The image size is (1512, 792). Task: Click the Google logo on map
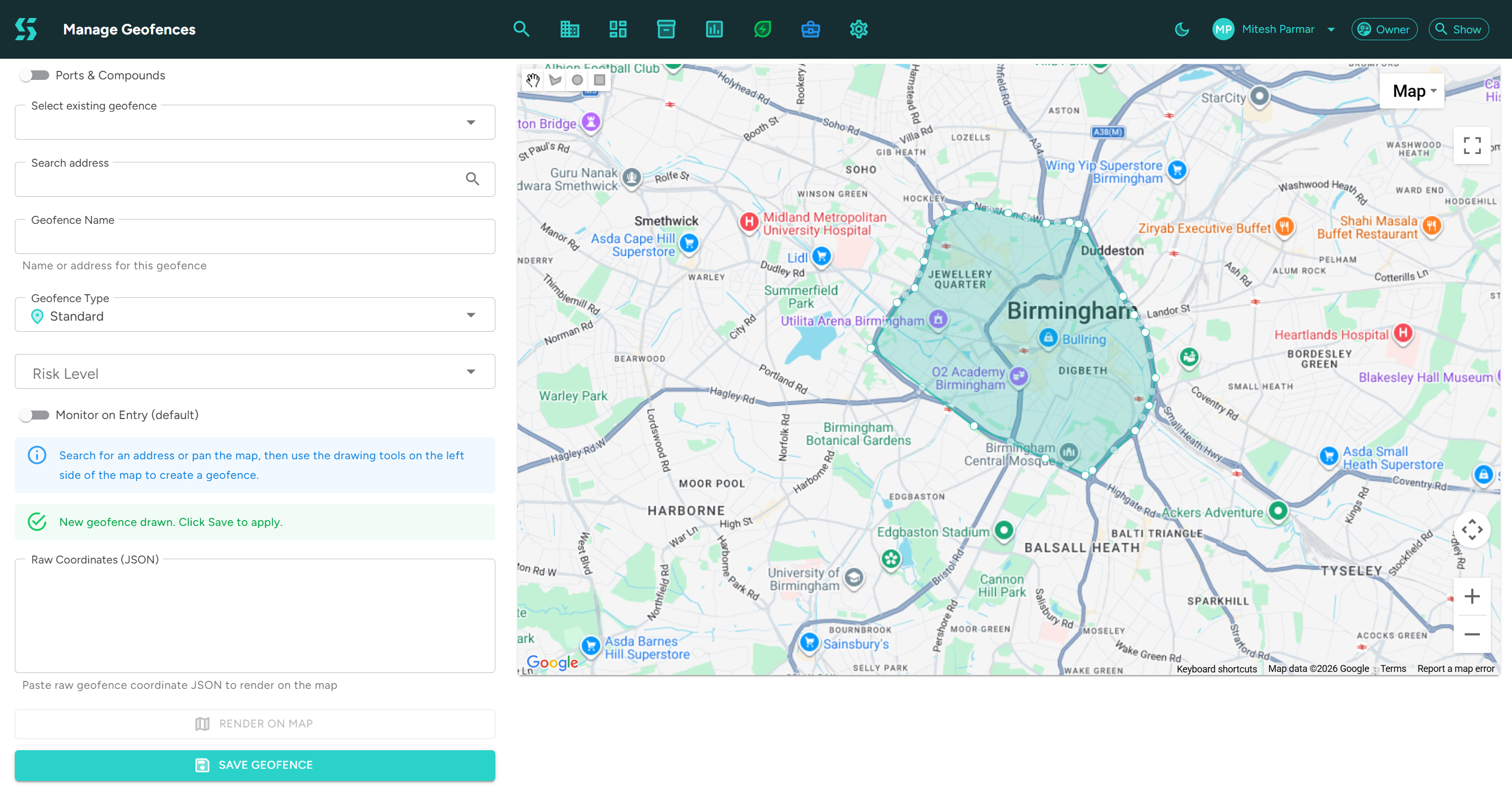coord(552,662)
